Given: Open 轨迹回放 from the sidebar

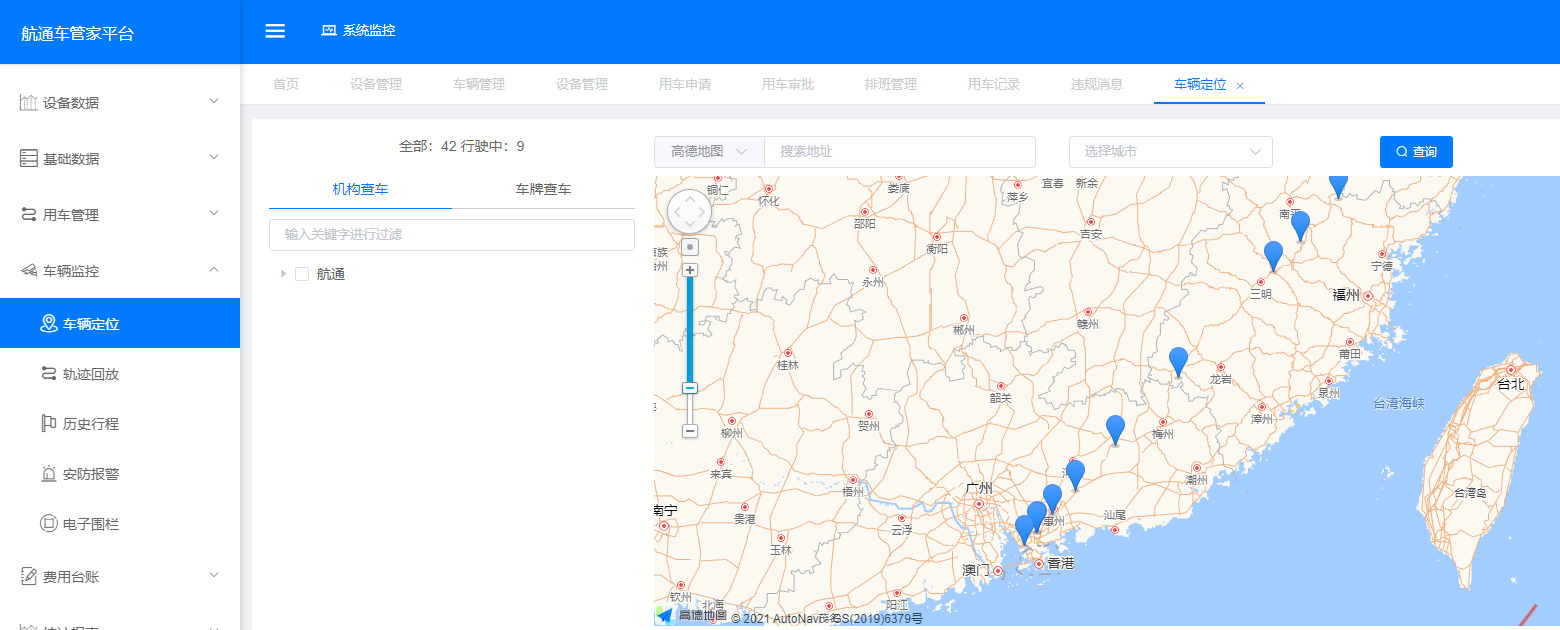Looking at the screenshot, I should 90,374.
